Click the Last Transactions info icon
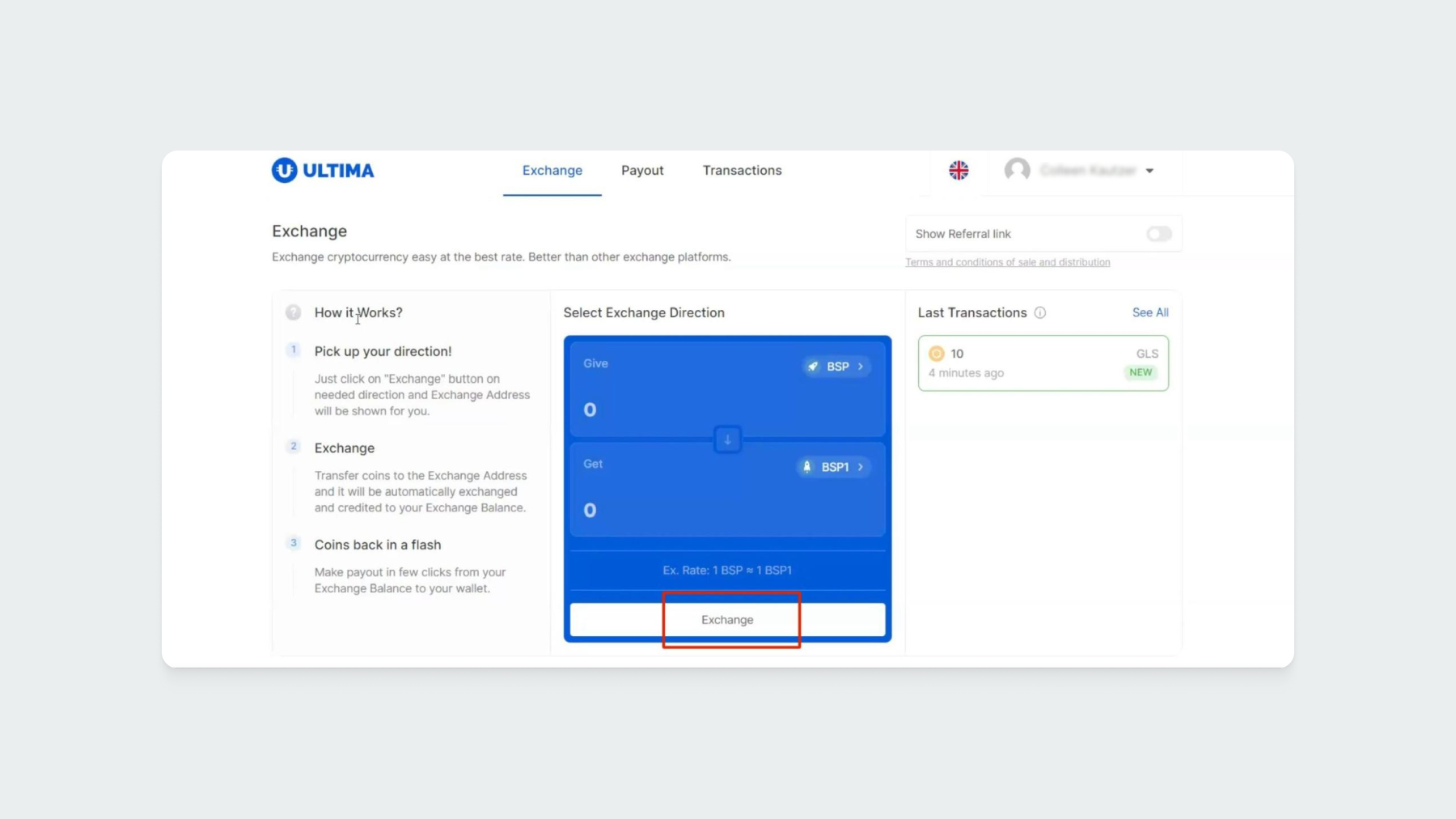Image resolution: width=1456 pixels, height=819 pixels. point(1040,312)
